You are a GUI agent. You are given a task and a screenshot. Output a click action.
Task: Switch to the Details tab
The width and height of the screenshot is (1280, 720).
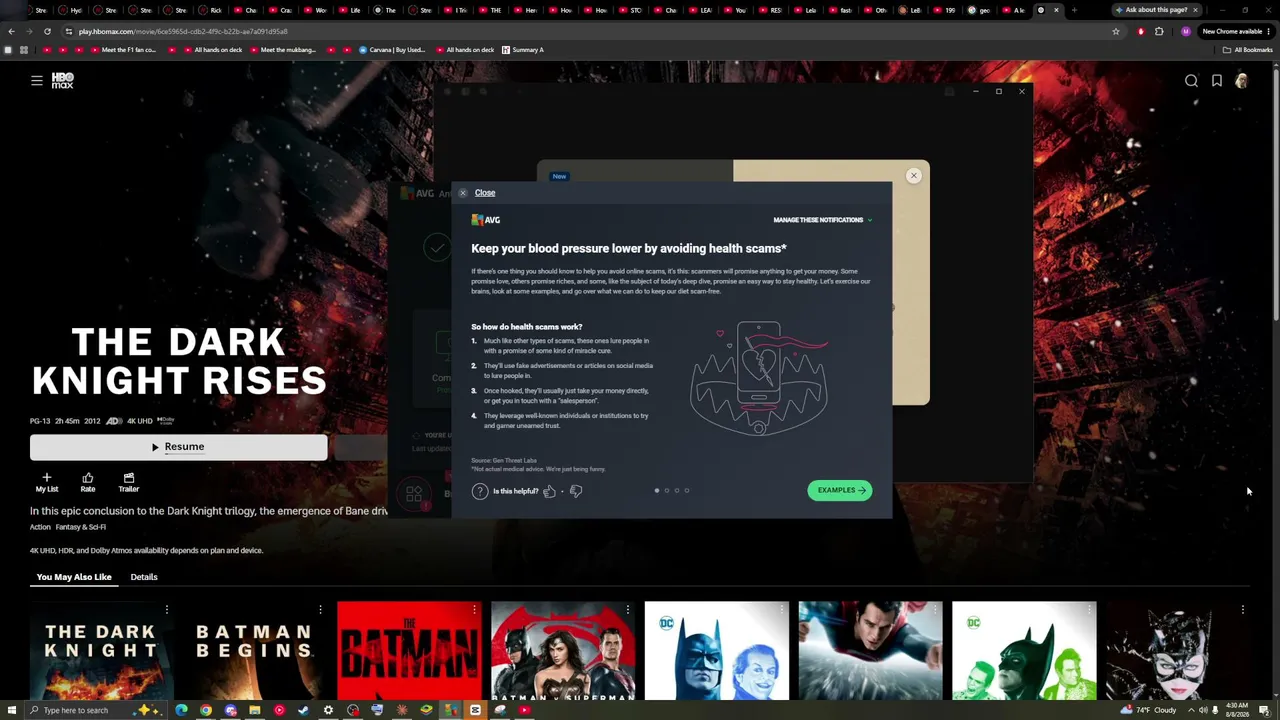[x=144, y=577]
